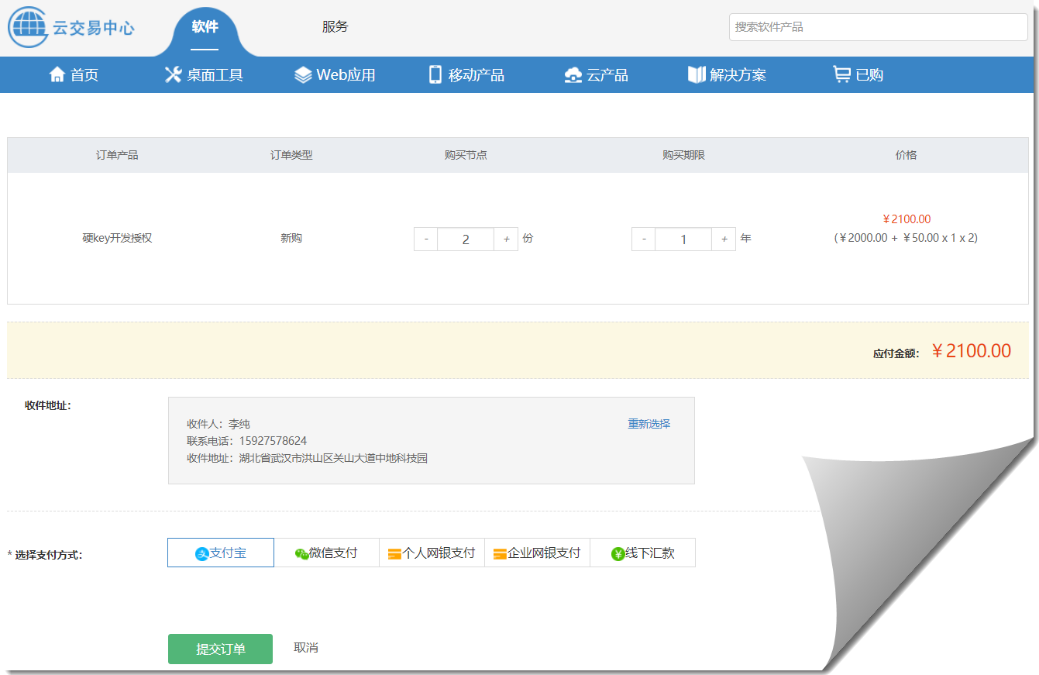Decrease 购买节点 quantity with minus

pos(426,239)
